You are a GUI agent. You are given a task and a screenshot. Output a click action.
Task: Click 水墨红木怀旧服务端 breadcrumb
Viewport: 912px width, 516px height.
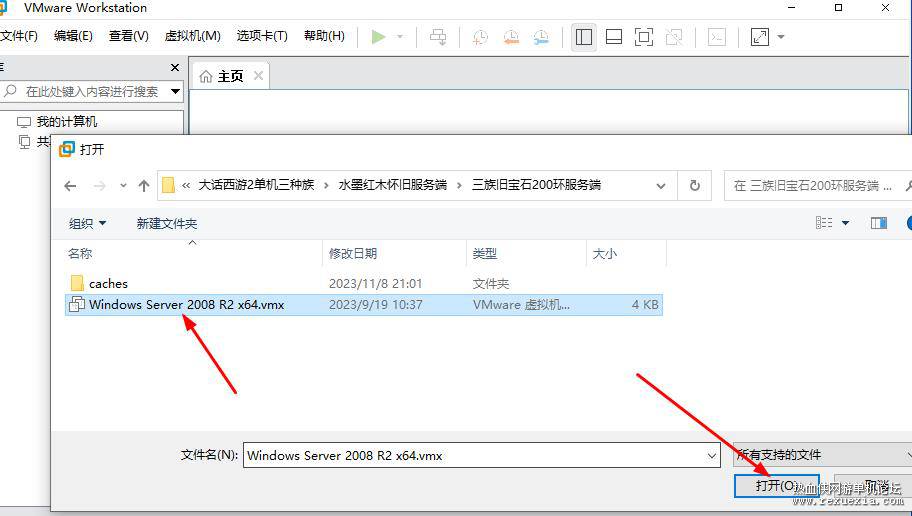coord(393,185)
